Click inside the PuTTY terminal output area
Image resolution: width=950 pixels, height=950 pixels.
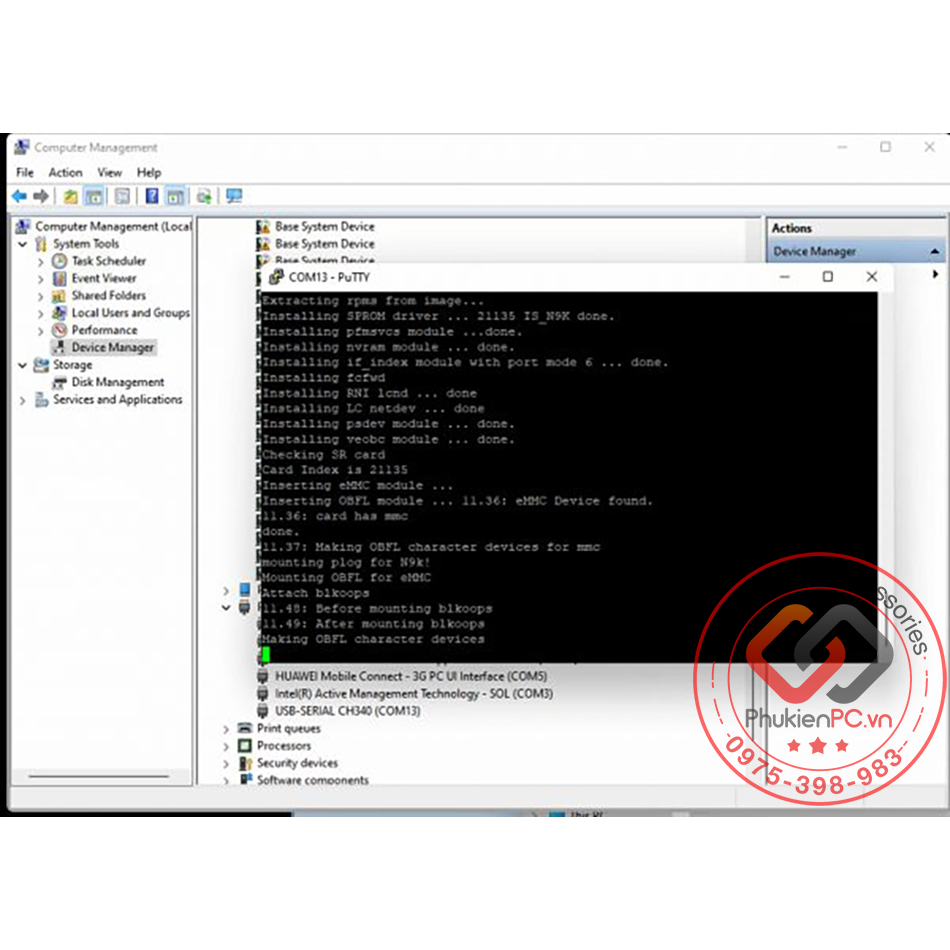coord(568,477)
